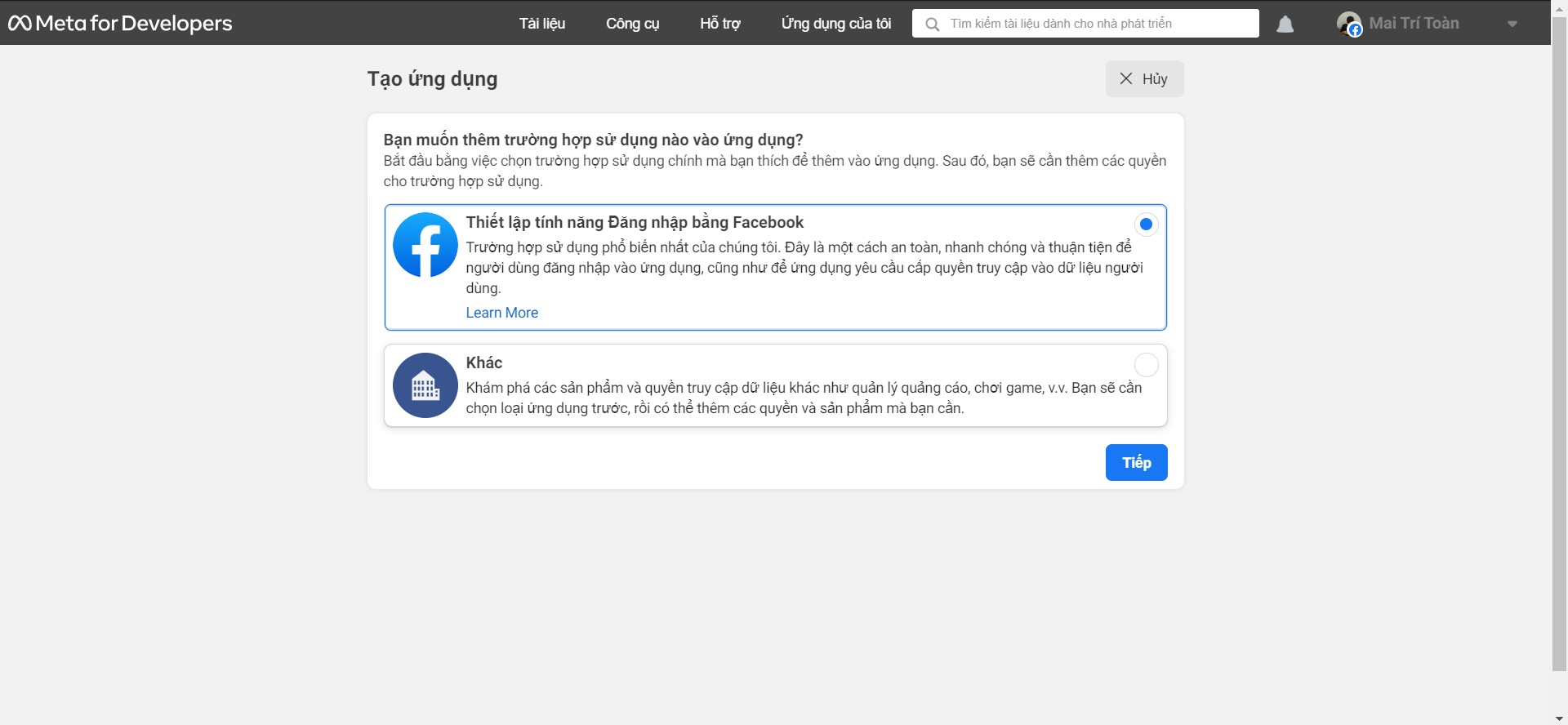Open the Tài liệu menu
1568x725 pixels.
[x=542, y=24]
